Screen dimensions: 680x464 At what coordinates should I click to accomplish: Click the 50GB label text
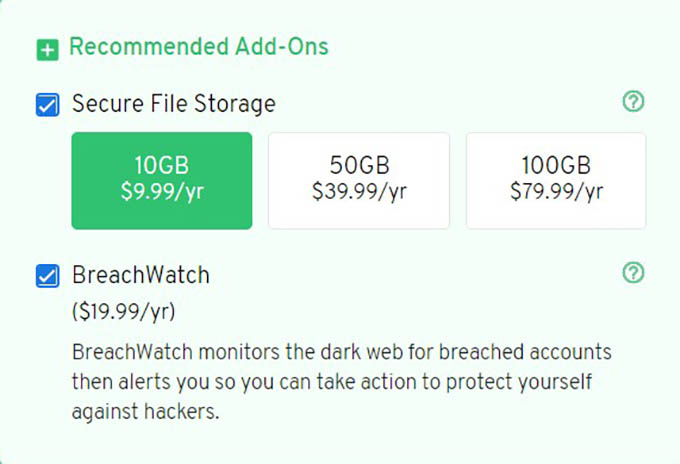tap(360, 165)
